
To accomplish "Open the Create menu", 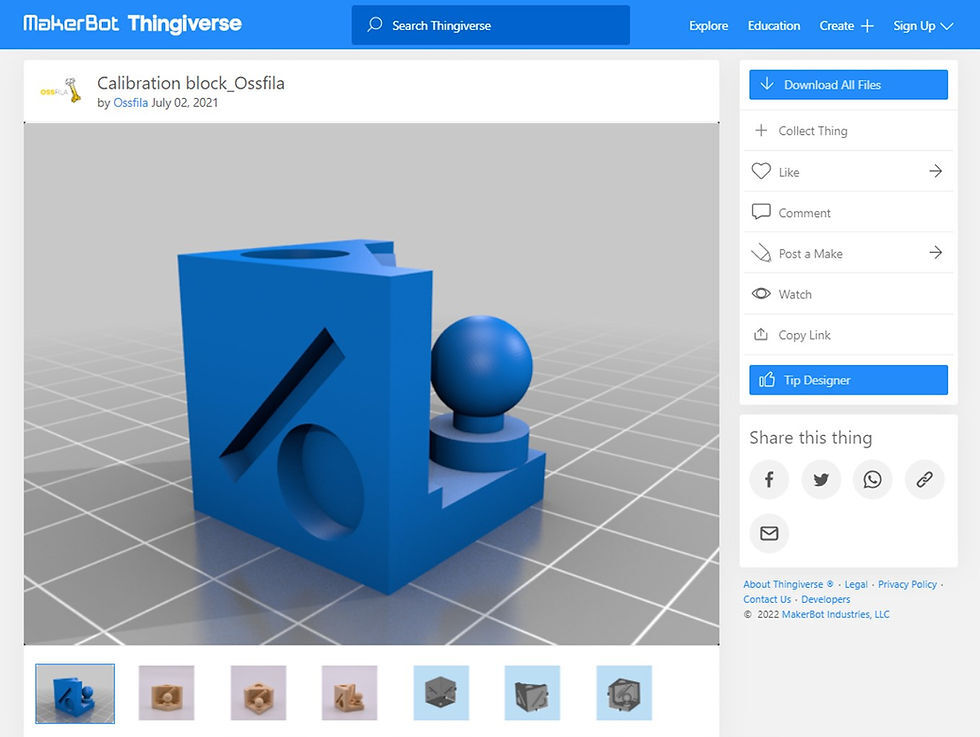I will [x=846, y=25].
